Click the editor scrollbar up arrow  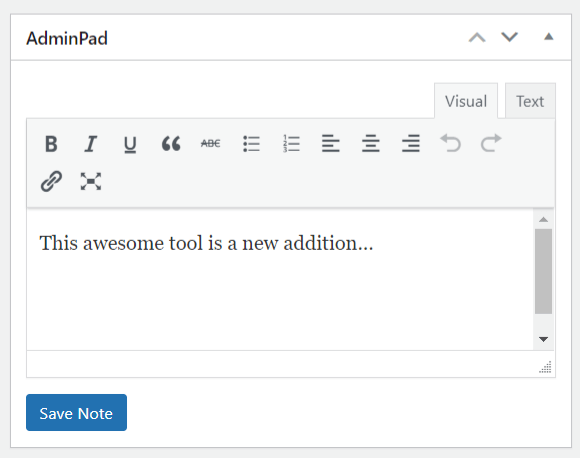(x=543, y=219)
